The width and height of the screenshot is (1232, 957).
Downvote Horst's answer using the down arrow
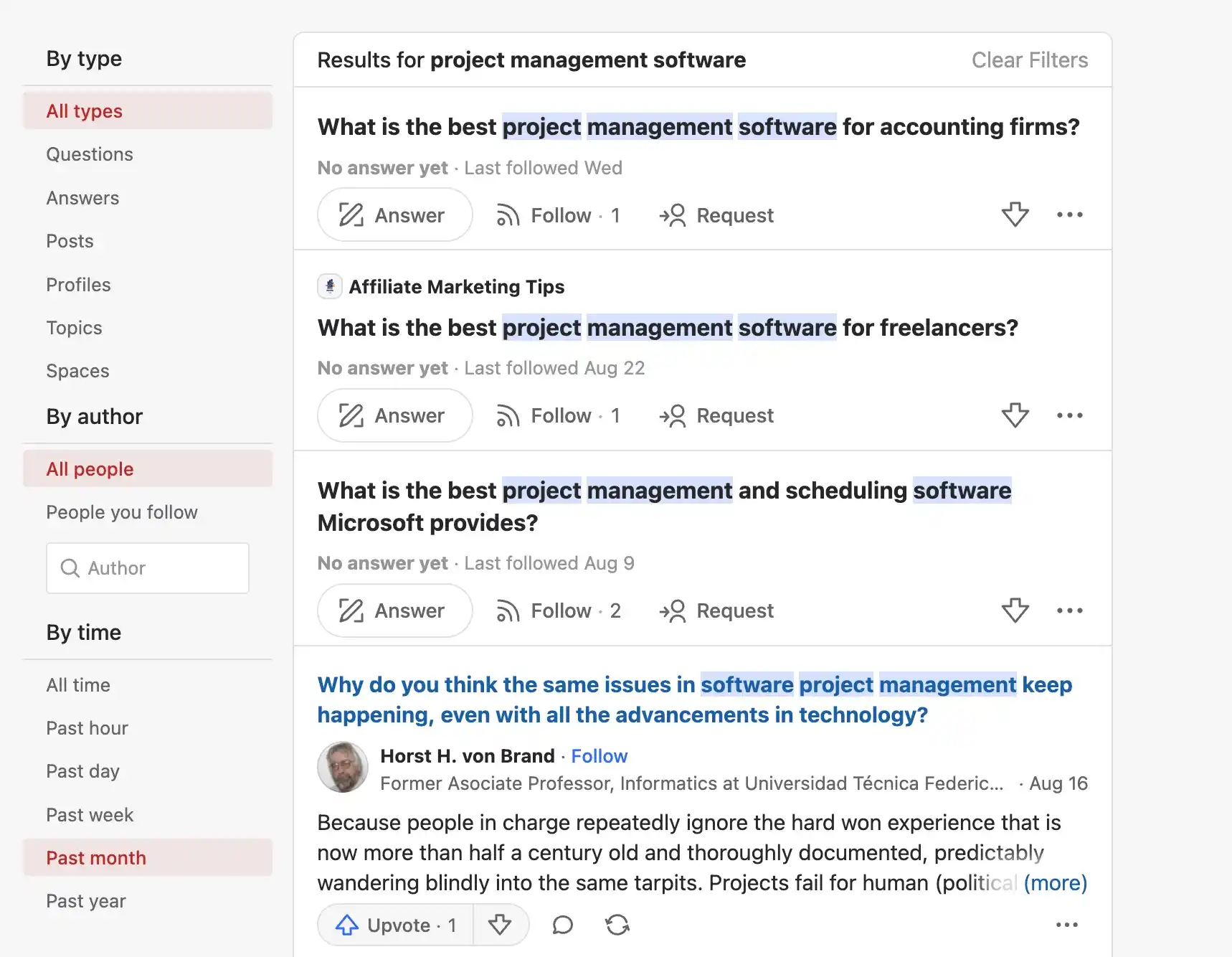(501, 925)
